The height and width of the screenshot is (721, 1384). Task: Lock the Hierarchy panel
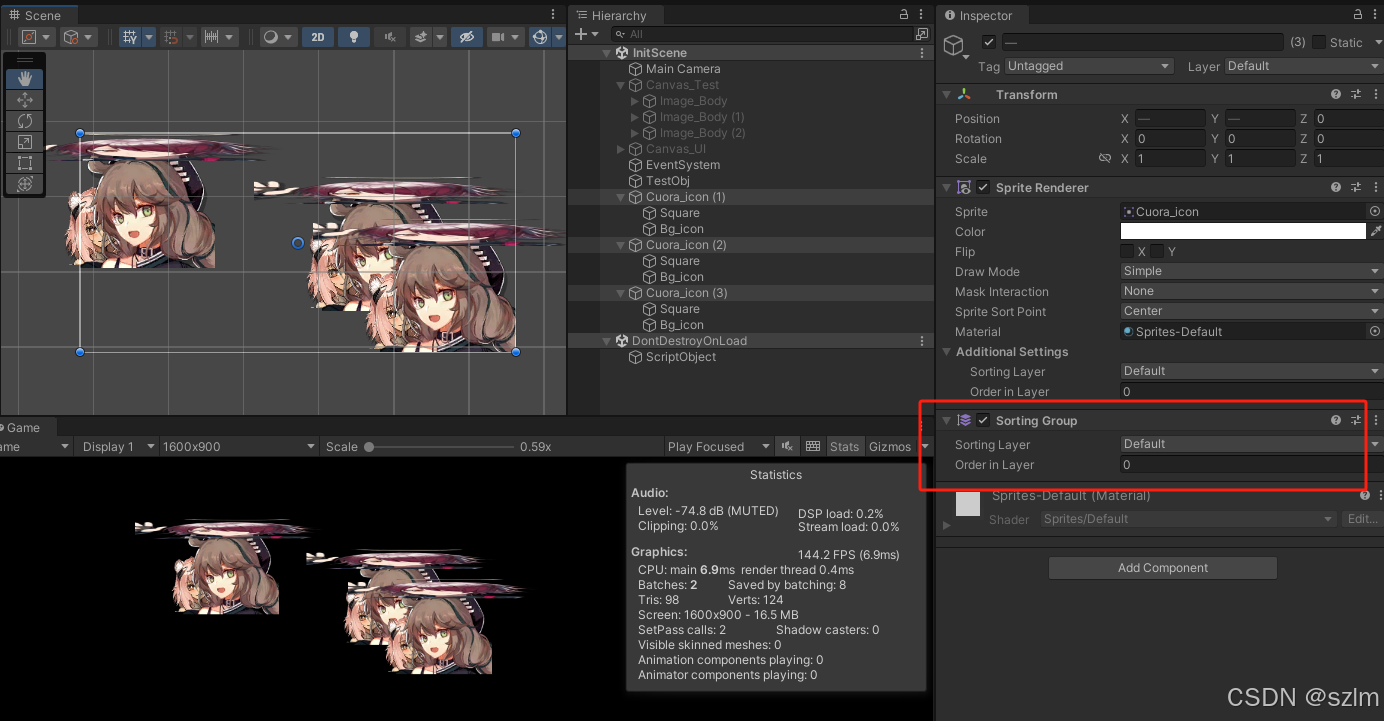[904, 14]
